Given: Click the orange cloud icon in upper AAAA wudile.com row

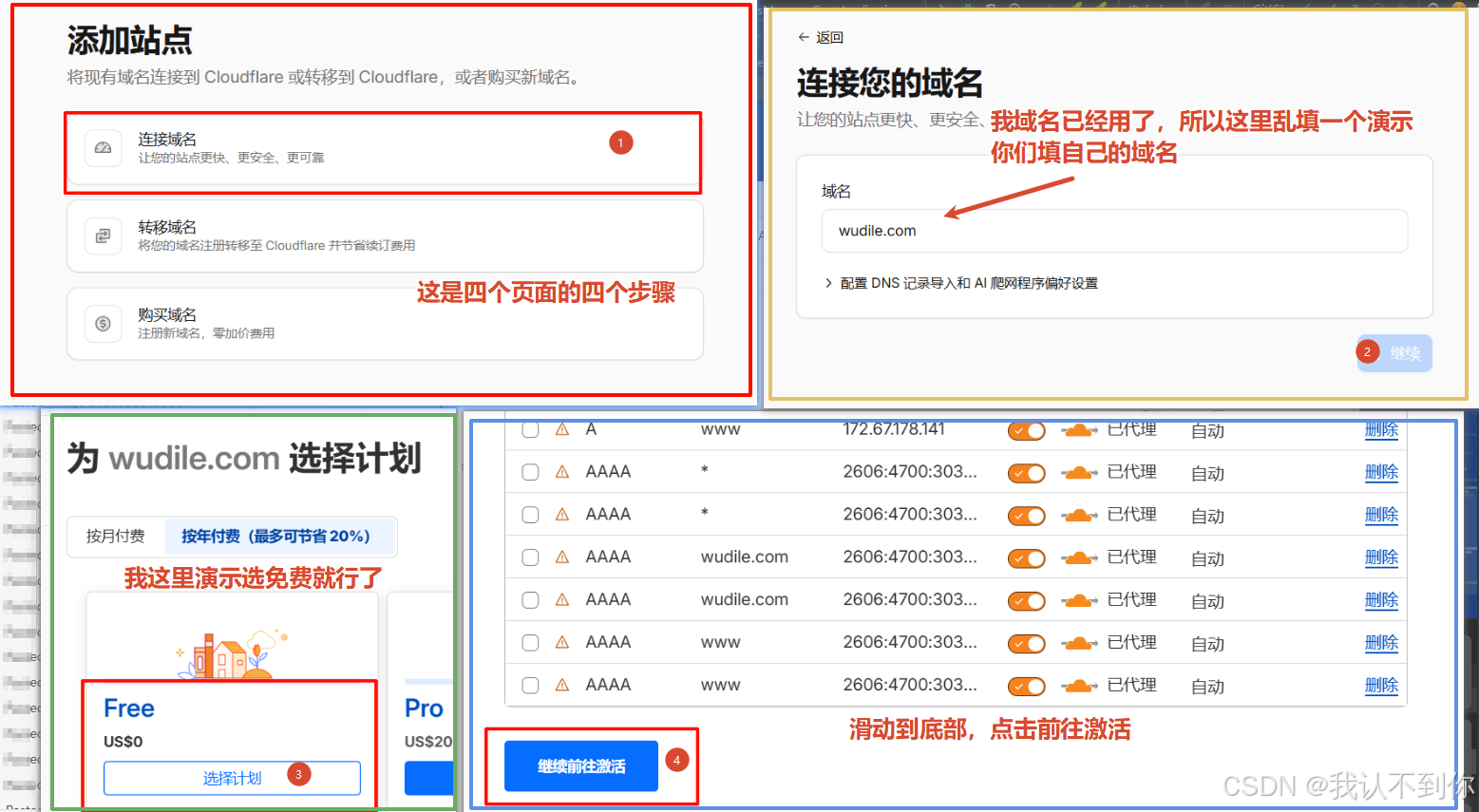Looking at the screenshot, I should pos(1079,558).
